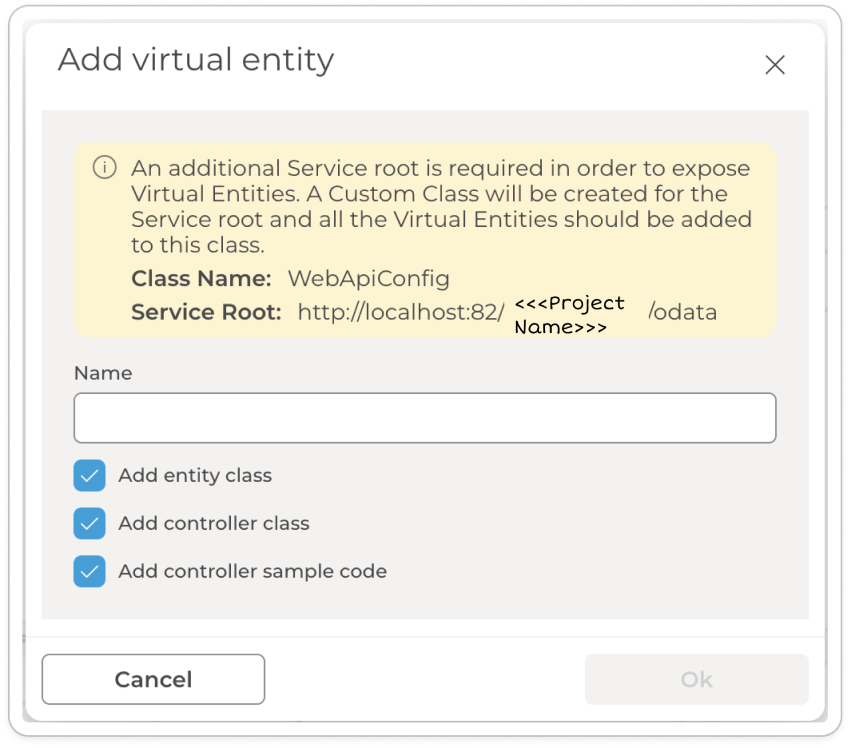
Task: Click the Service root info message paragraph
Action: (x=440, y=206)
